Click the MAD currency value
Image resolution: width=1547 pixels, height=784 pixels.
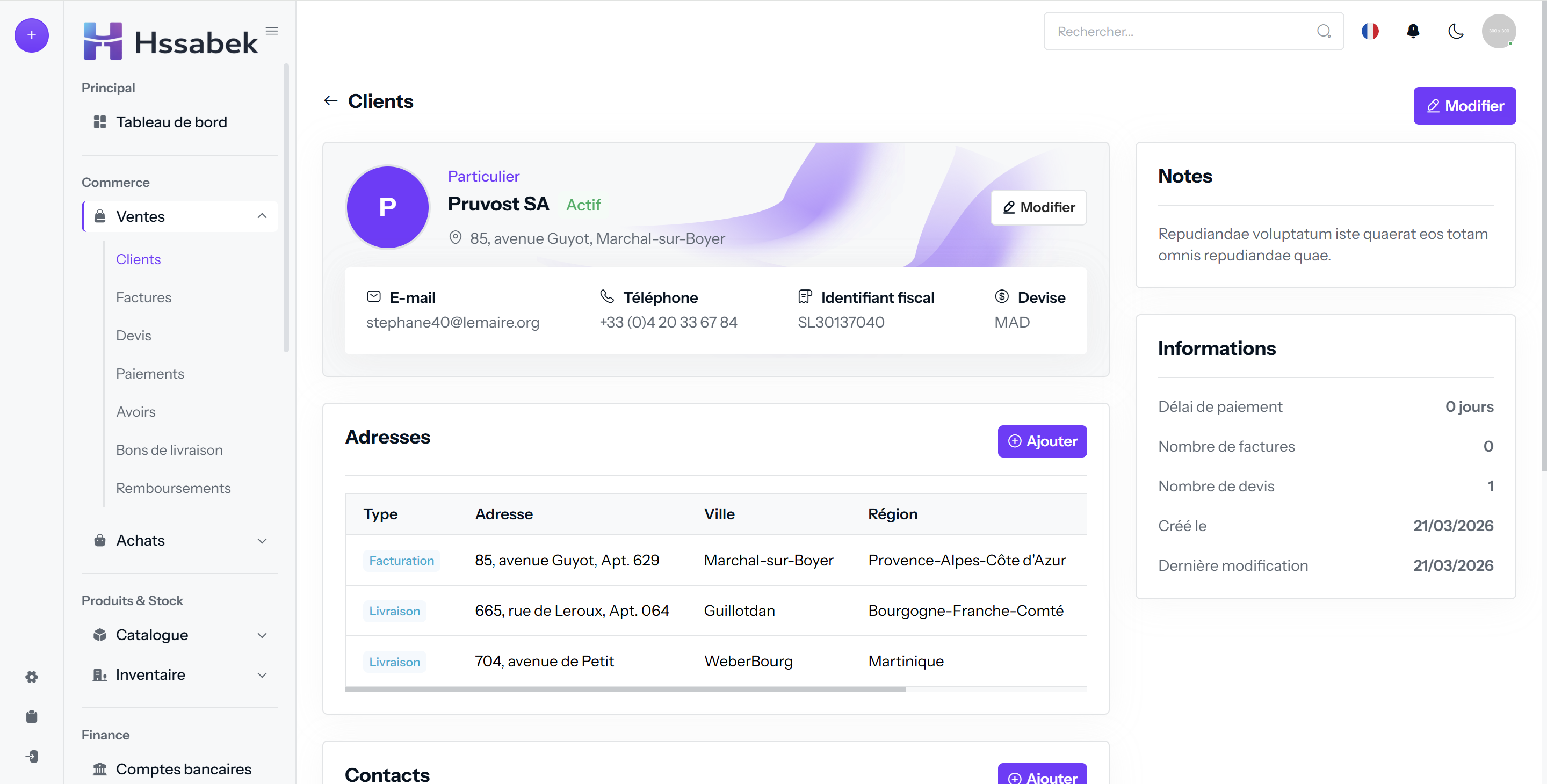tap(1012, 322)
